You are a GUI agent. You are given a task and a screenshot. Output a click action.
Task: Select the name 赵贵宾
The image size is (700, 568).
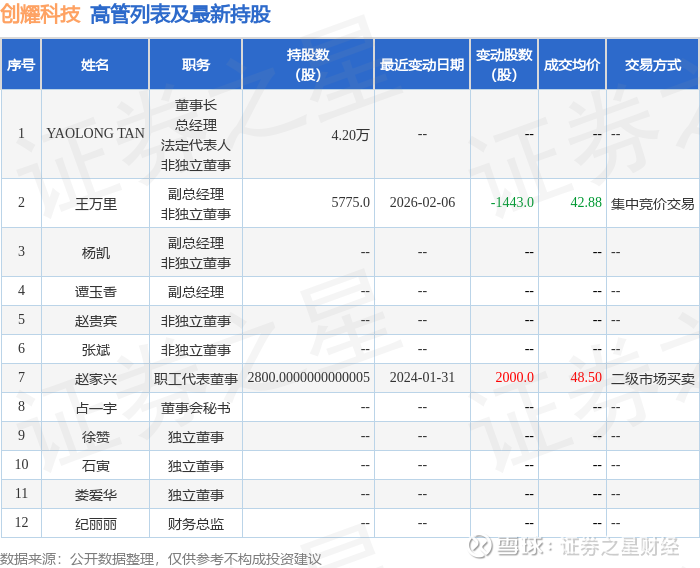[96, 321]
